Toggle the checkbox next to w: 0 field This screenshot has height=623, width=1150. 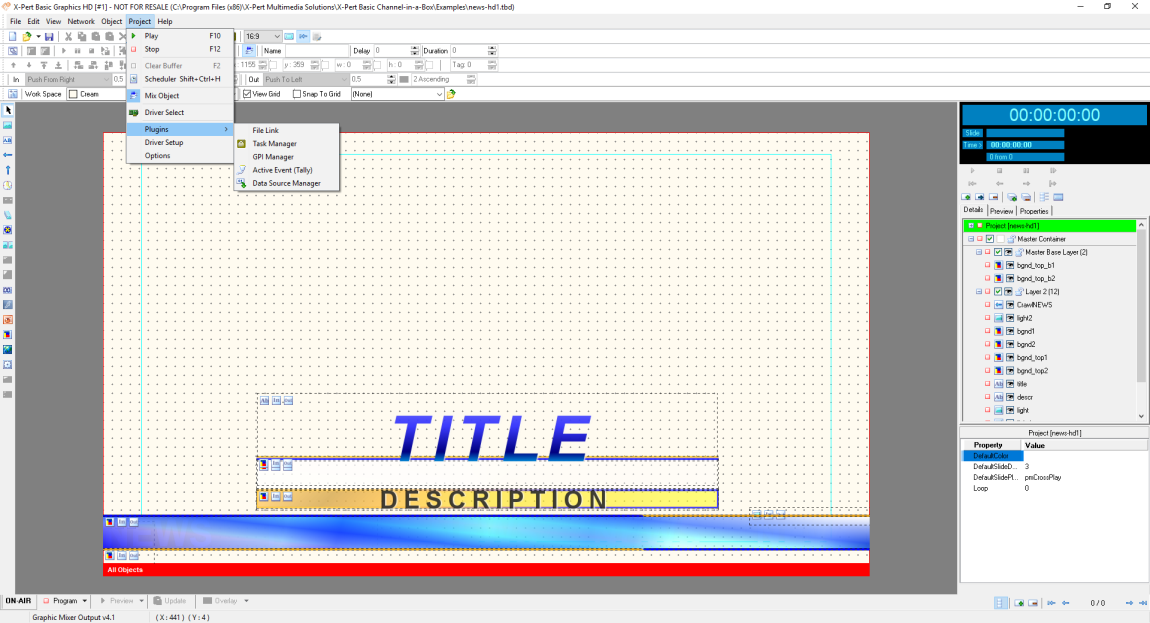(x=377, y=65)
